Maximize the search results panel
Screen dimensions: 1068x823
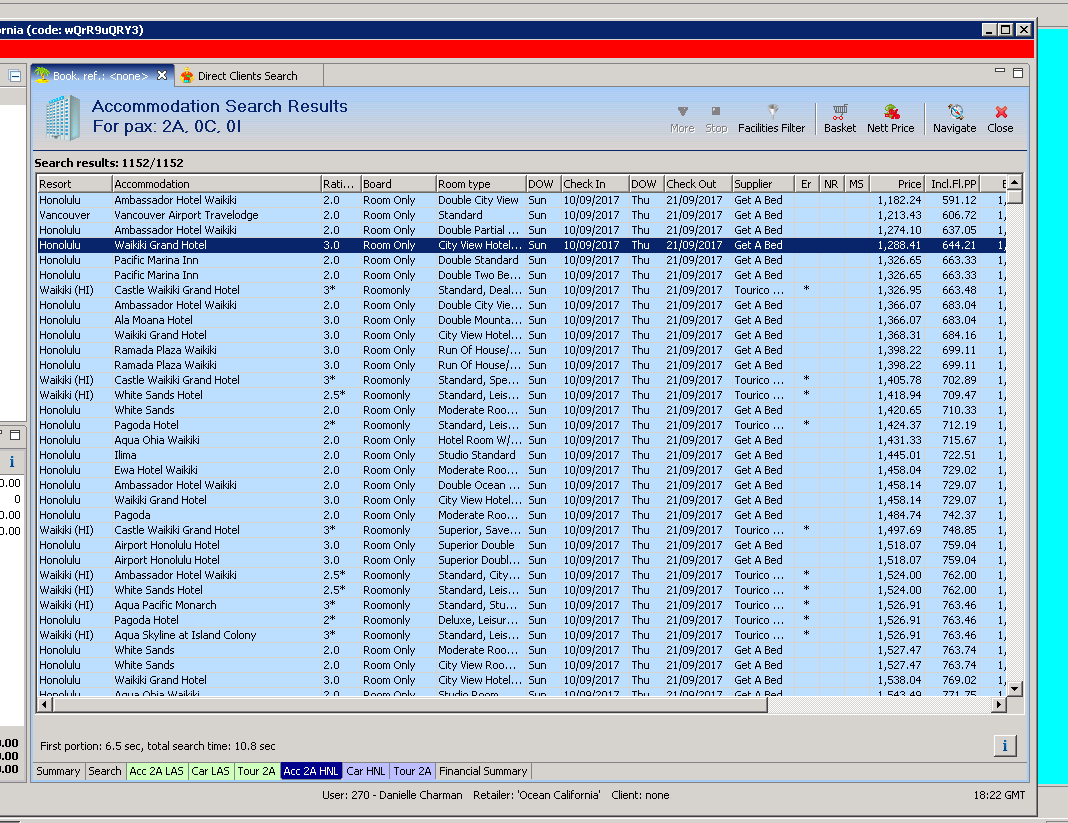tap(1018, 73)
